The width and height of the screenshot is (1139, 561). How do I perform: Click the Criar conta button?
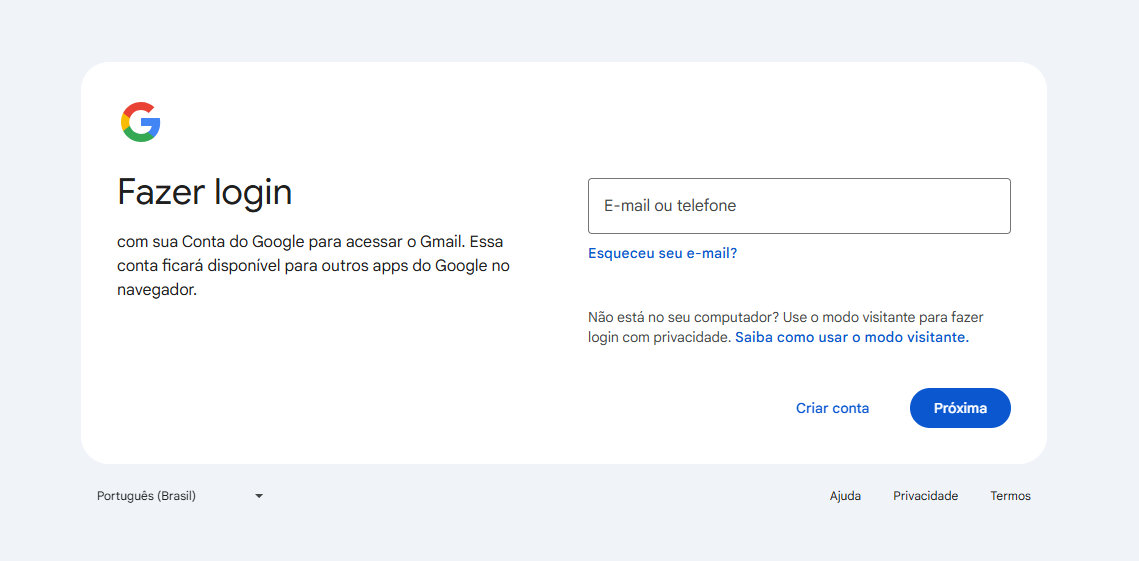[x=832, y=408]
